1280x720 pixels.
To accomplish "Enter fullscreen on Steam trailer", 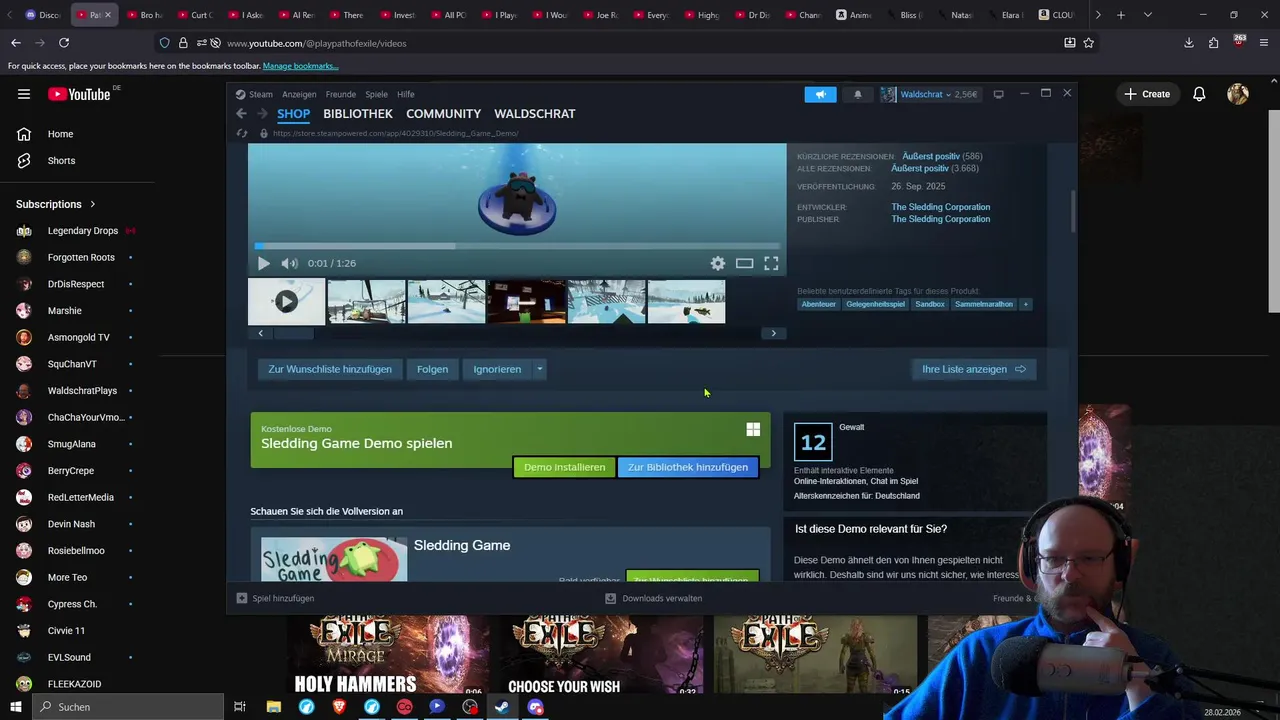I will point(771,263).
